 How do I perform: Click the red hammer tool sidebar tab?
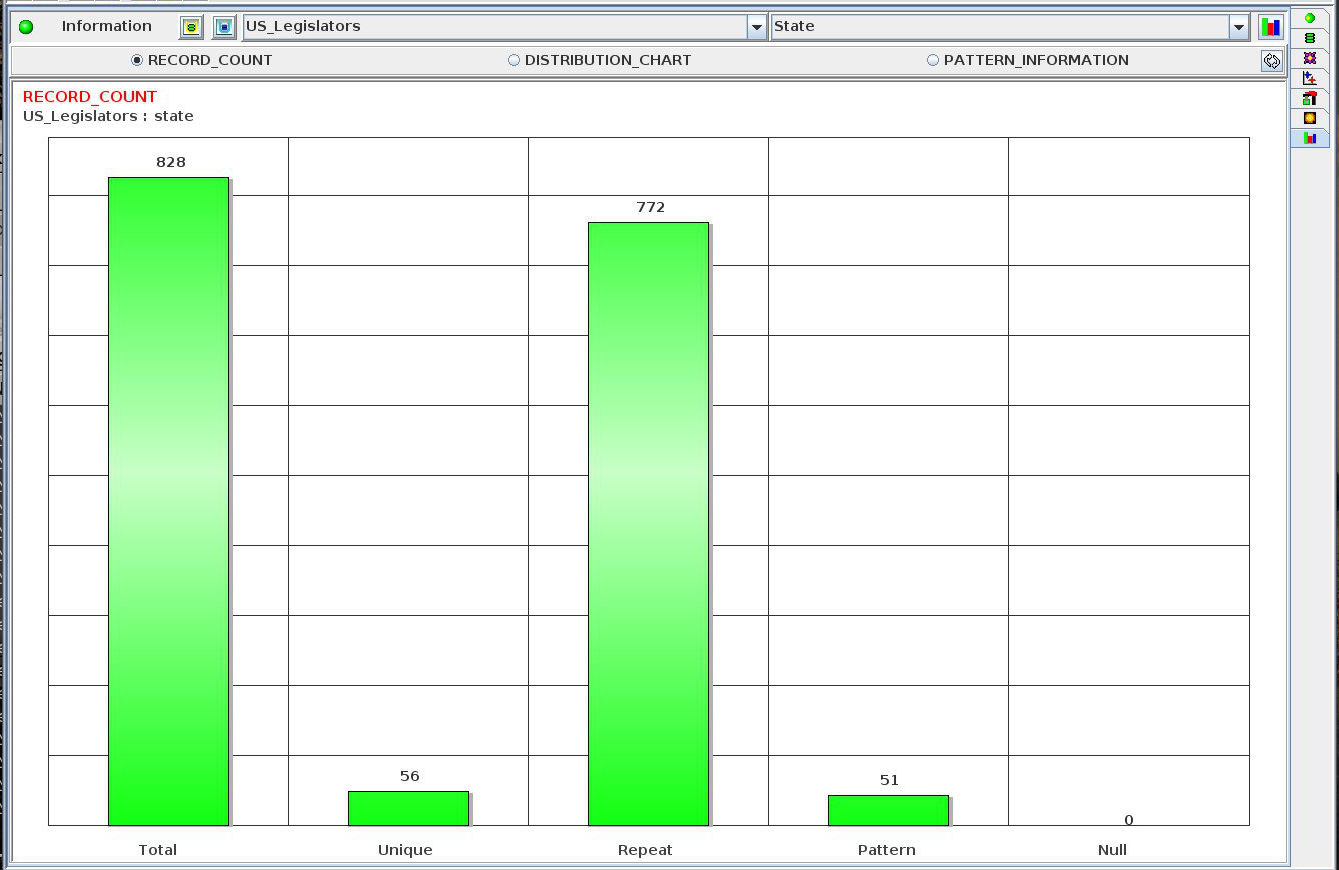coord(1309,98)
